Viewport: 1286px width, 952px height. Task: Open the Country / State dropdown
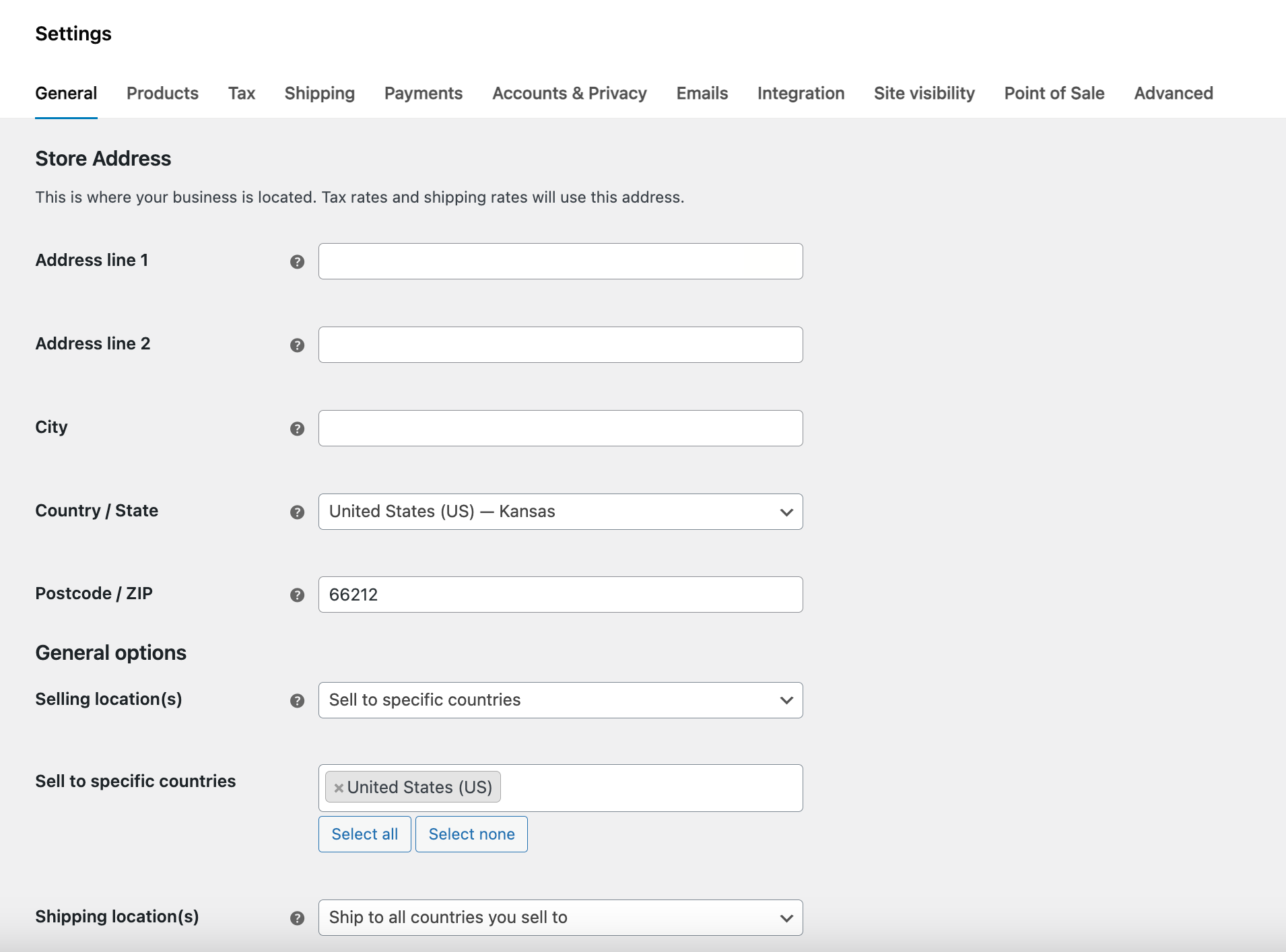[560, 512]
